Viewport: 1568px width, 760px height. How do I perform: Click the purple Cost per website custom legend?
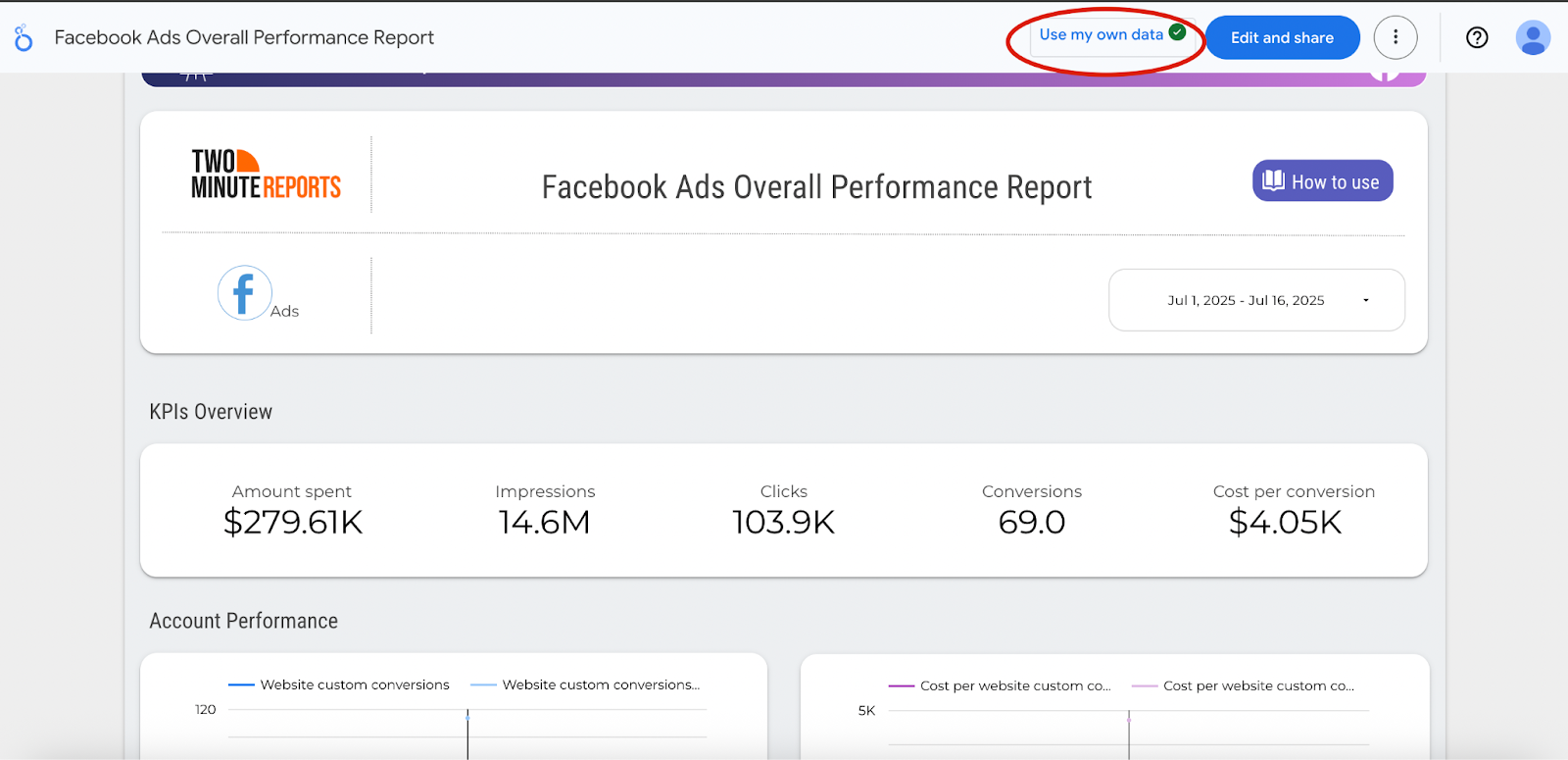pyautogui.click(x=1000, y=685)
